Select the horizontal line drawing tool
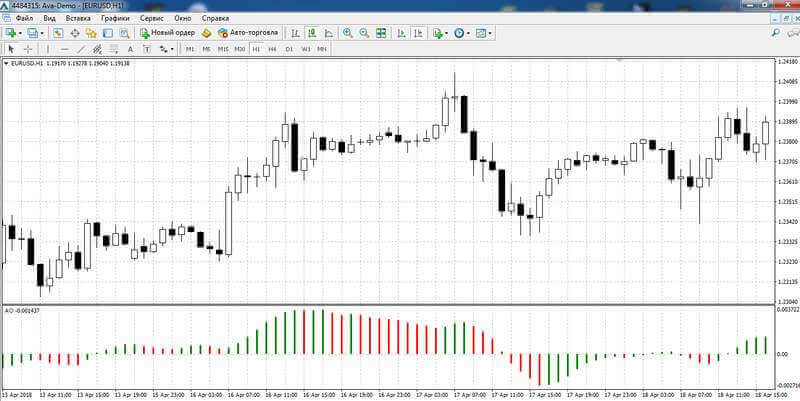Image resolution: width=800 pixels, height=401 pixels. pos(64,49)
